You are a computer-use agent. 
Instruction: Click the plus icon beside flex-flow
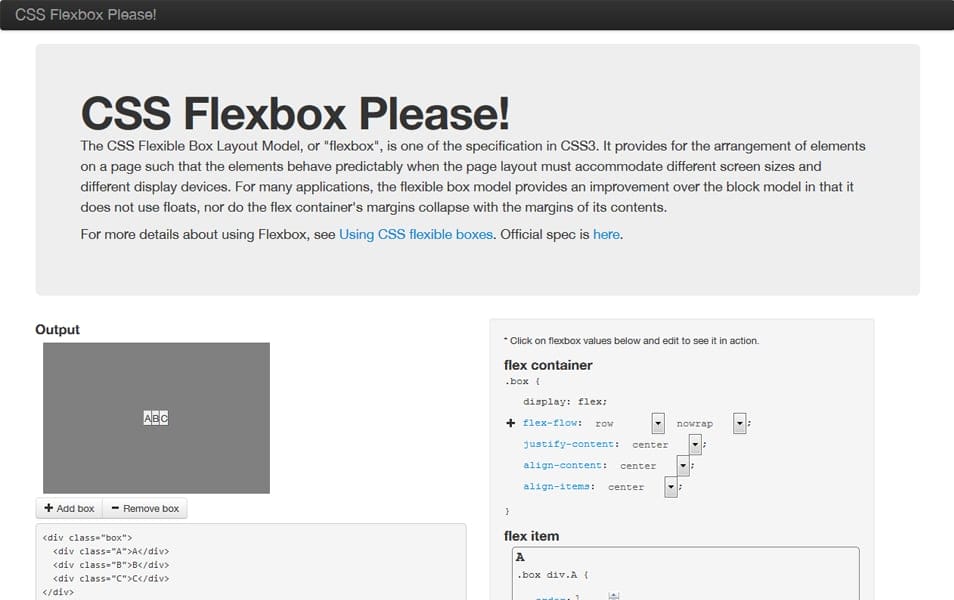[x=510, y=423]
